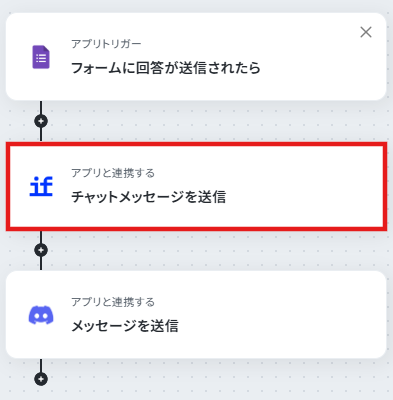Close the flow with the X icon
This screenshot has height=400, width=393.
pos(366,32)
